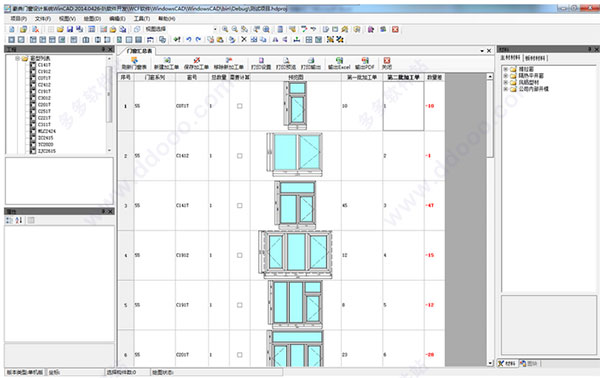Click the blue save disk icon in top toolbar

tap(70, 29)
